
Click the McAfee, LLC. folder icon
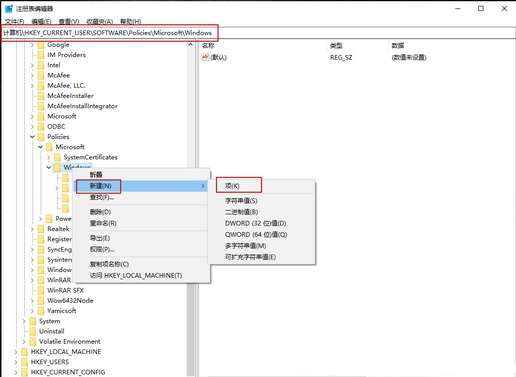(41, 86)
